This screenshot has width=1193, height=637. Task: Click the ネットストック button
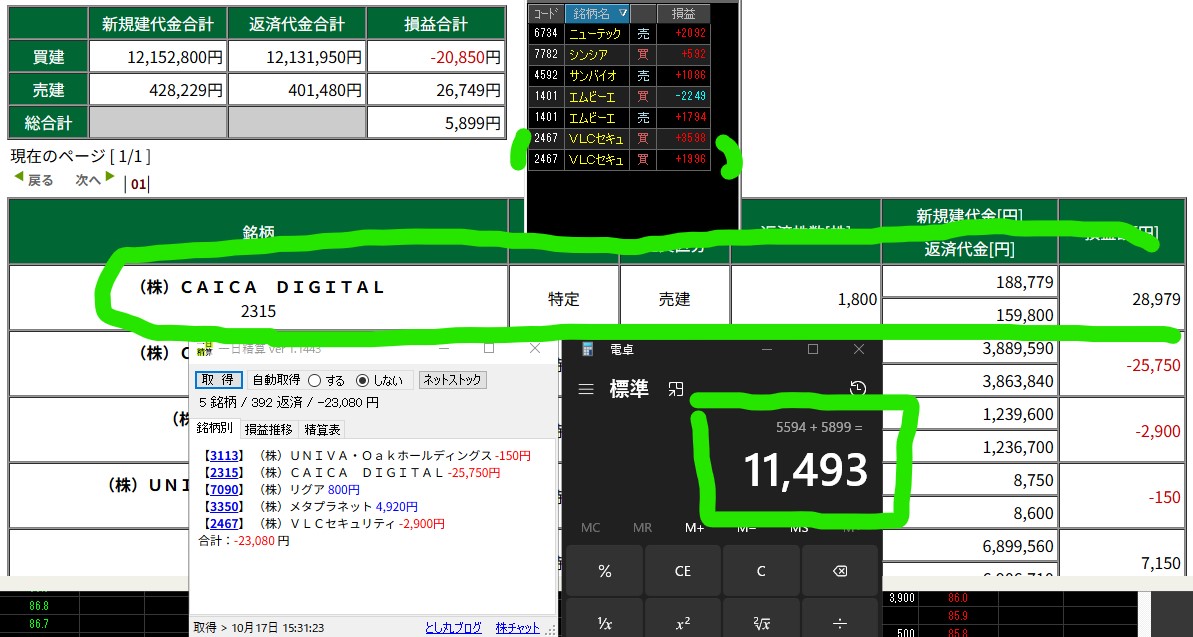[x=452, y=380]
